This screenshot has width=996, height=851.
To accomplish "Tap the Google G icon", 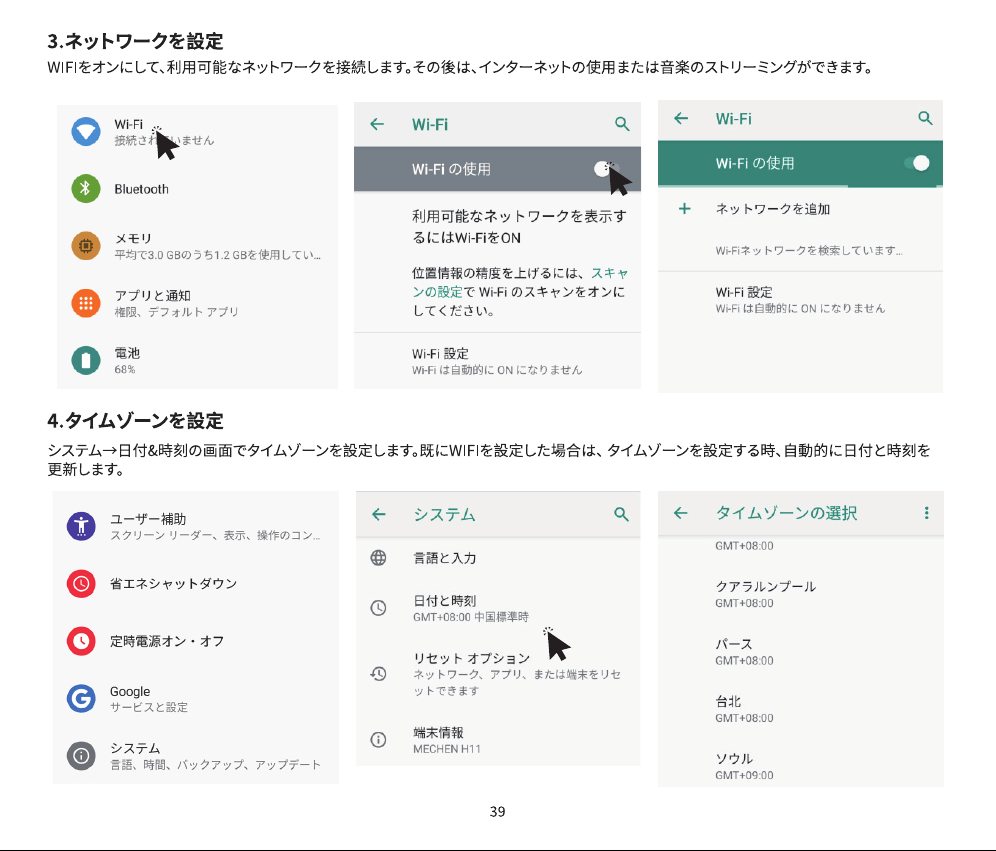I will point(81,698).
